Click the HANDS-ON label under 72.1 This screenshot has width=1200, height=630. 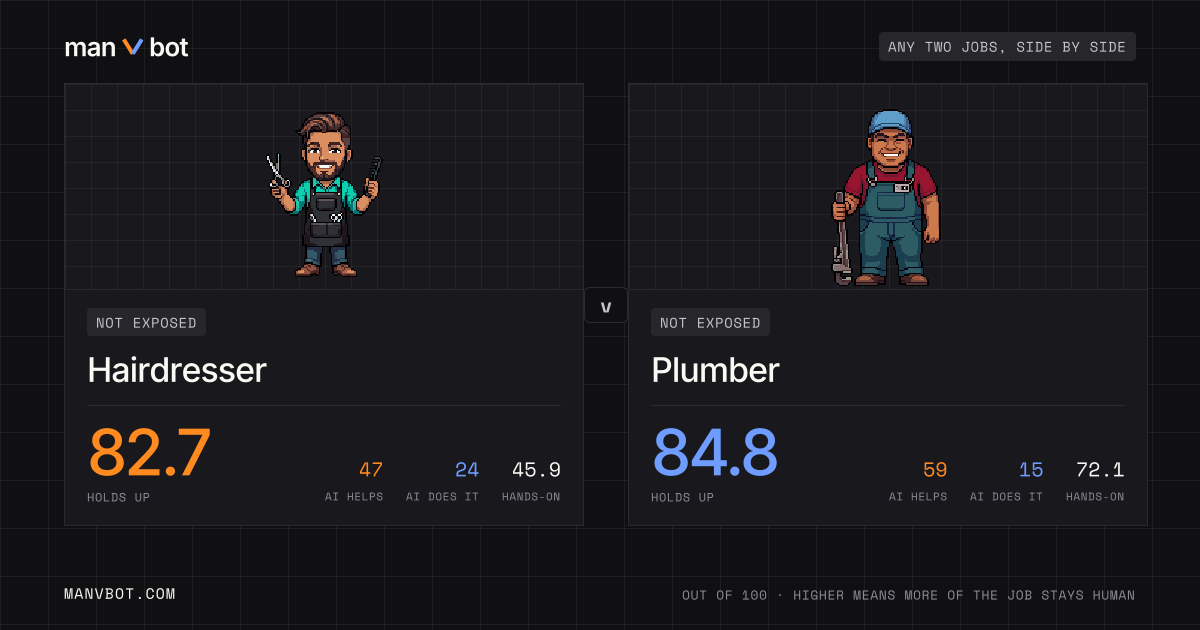(1095, 497)
